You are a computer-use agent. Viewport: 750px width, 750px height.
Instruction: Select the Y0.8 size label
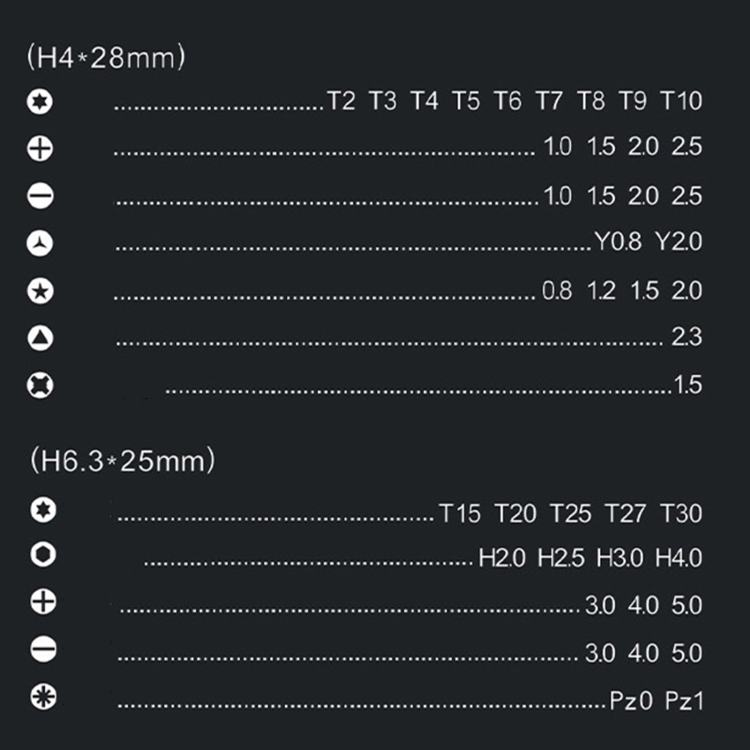coord(618,241)
